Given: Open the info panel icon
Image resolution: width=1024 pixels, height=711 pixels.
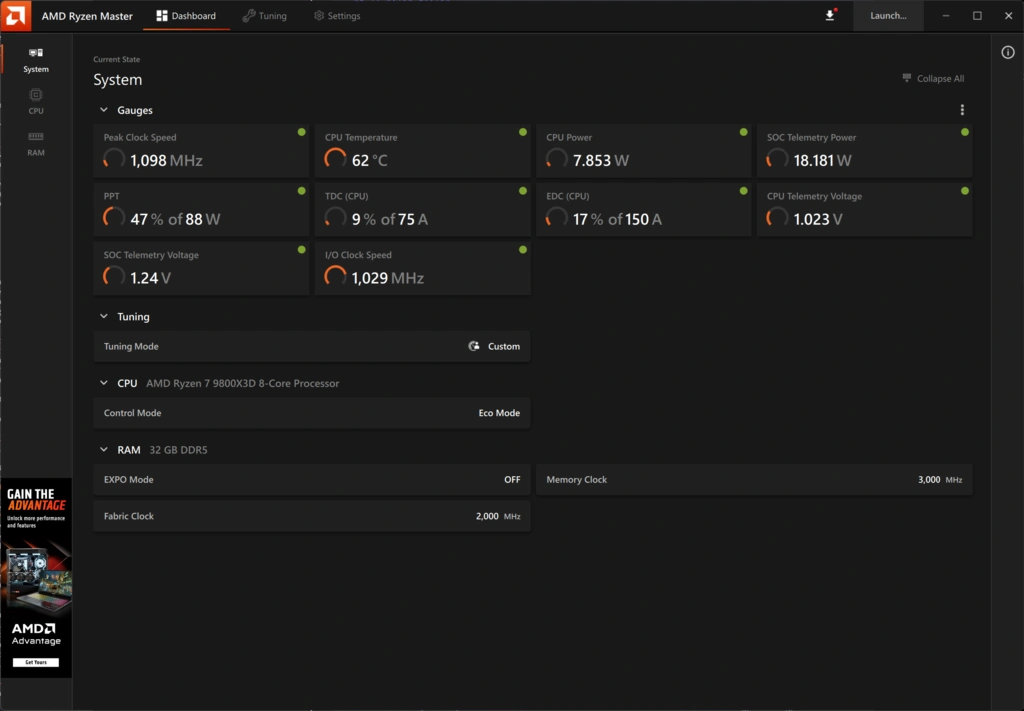Looking at the screenshot, I should (1008, 52).
